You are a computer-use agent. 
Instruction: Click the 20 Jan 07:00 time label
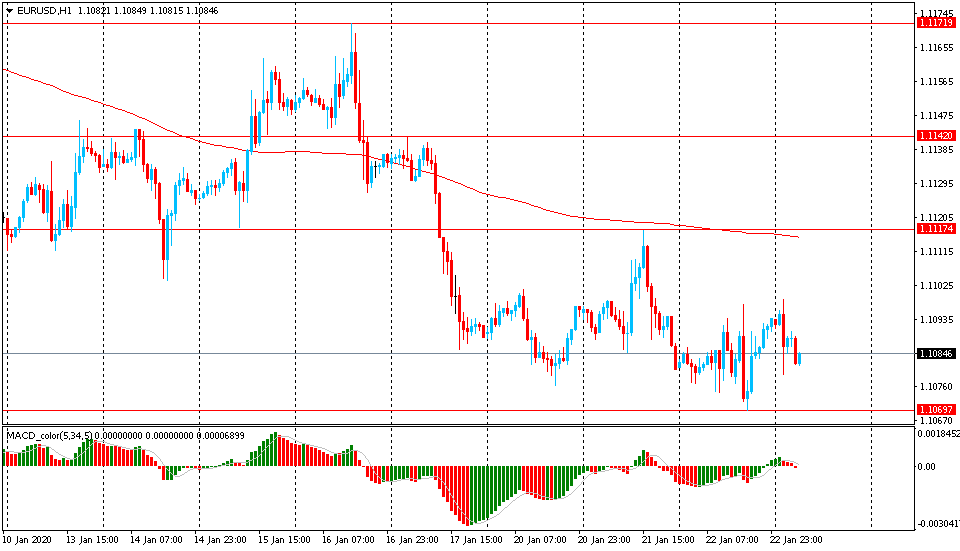pos(540,540)
